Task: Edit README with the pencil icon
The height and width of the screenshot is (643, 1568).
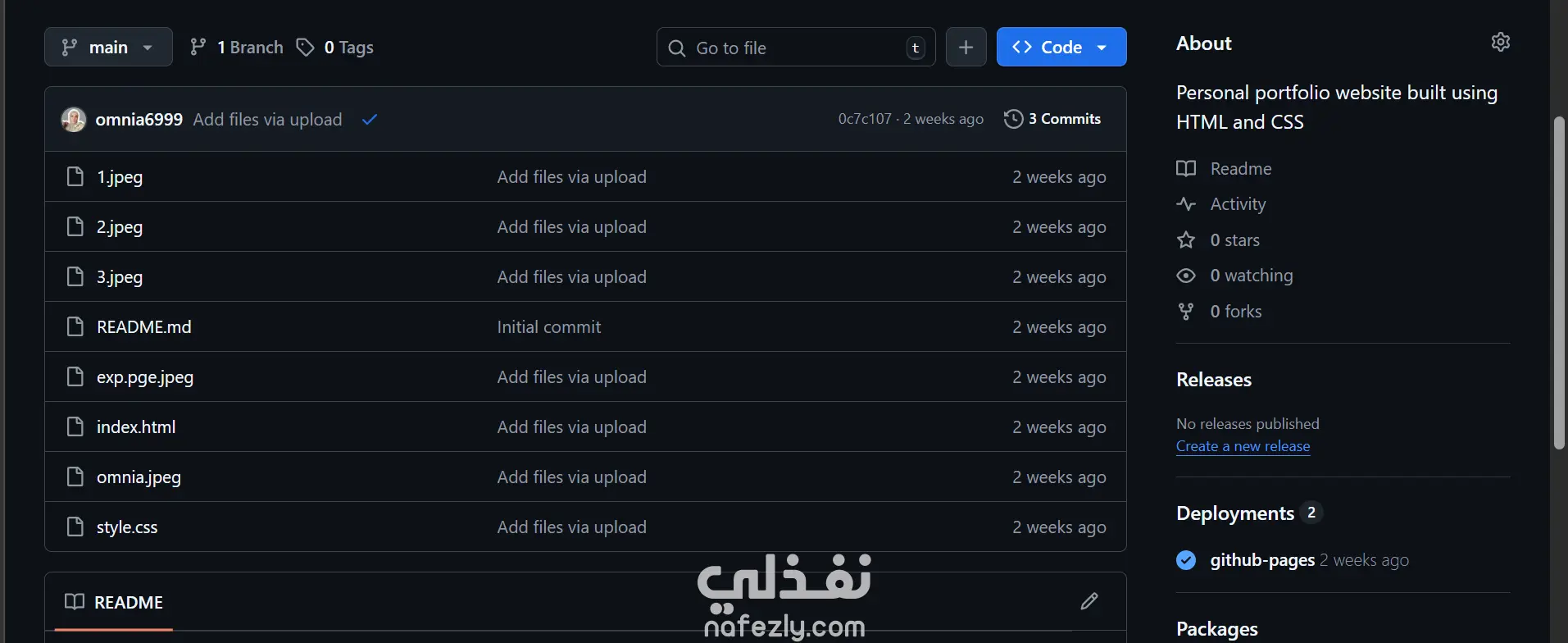Action: point(1089,601)
